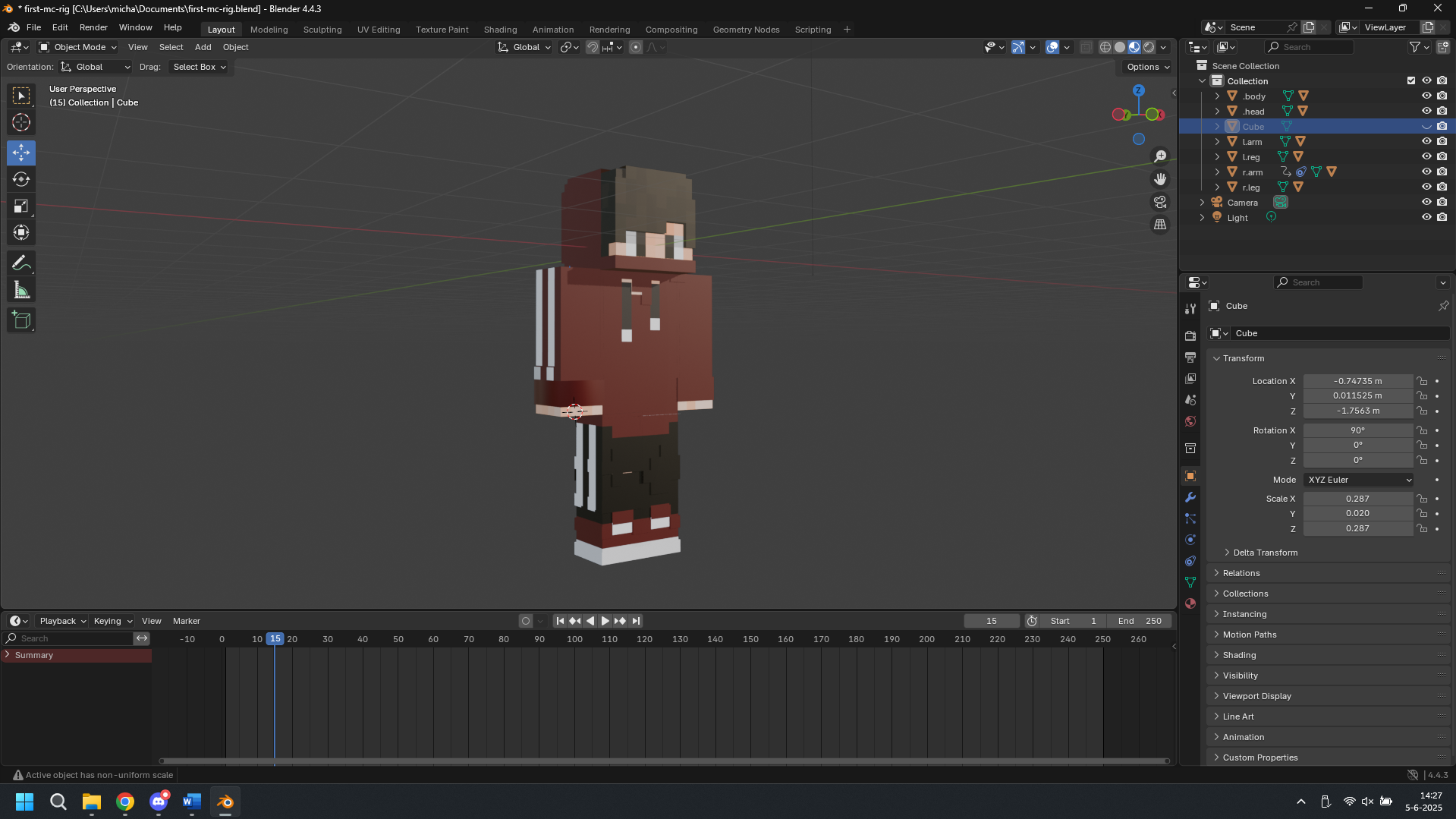
Task: Click the timeline horizontal scrollbar
Action: point(664,761)
